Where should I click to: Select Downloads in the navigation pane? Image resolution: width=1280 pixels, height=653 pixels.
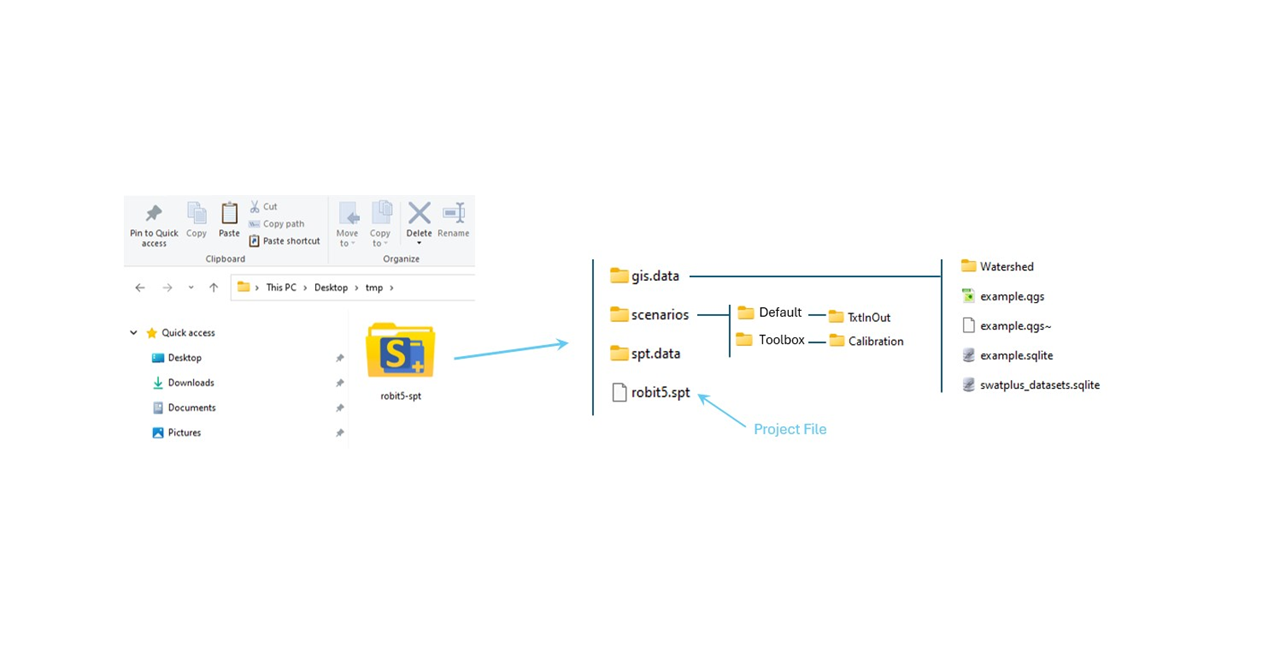190,383
